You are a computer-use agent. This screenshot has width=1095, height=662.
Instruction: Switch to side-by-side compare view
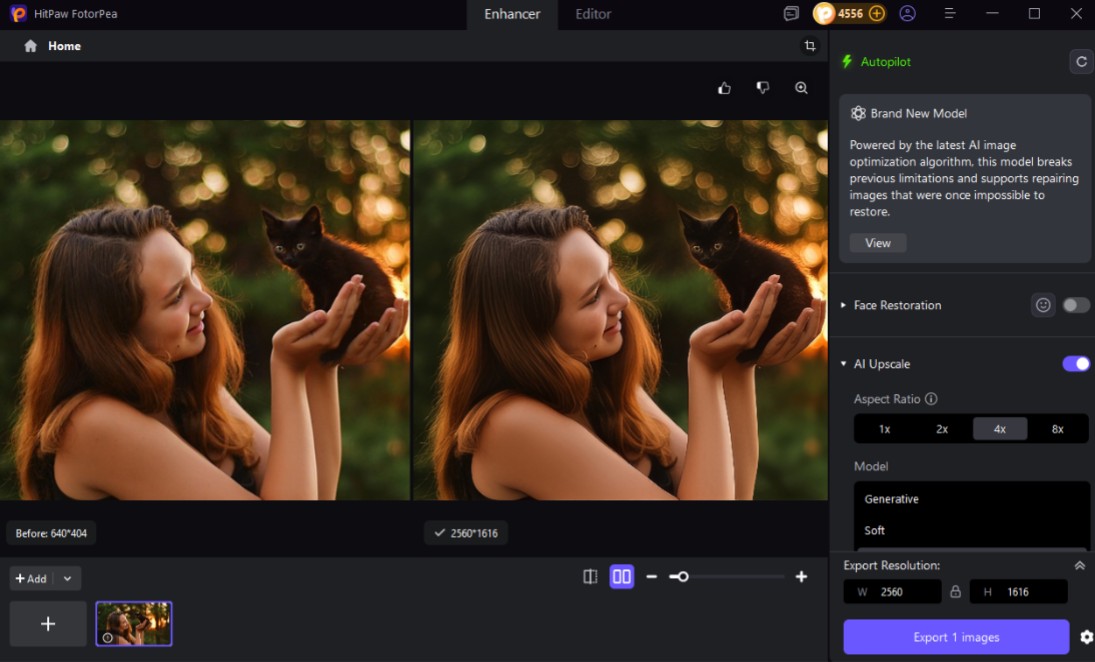[x=622, y=577]
